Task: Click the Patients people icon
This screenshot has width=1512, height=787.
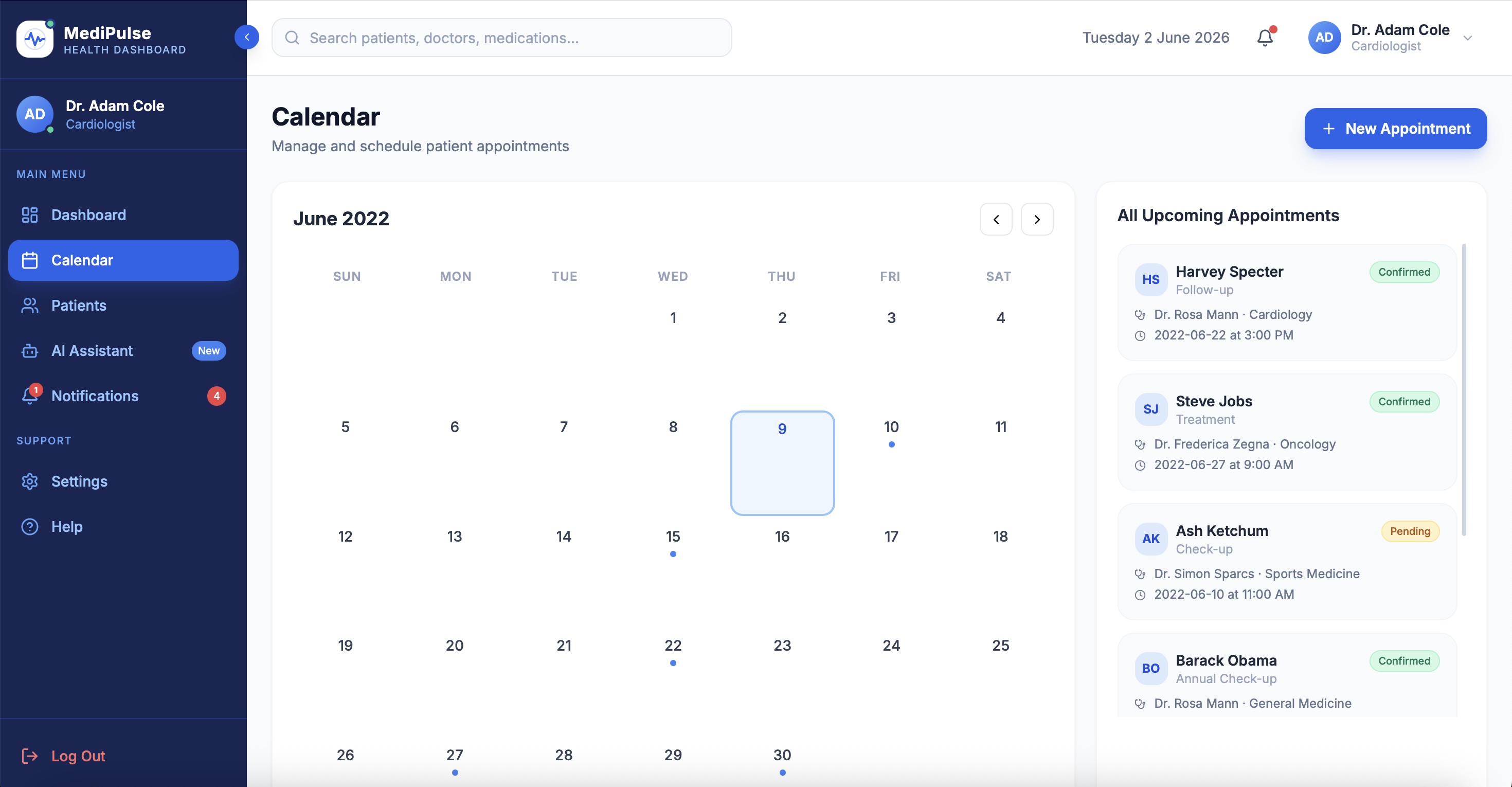Action: click(x=29, y=305)
